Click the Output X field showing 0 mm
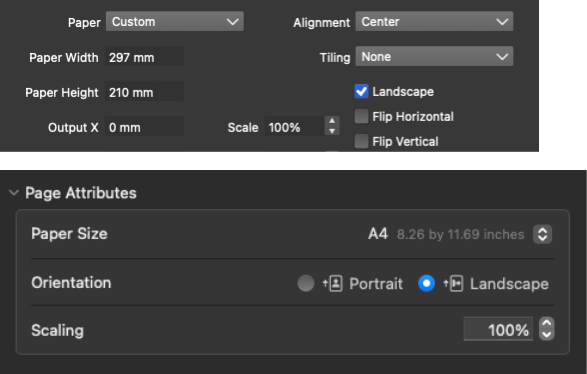The height and width of the screenshot is (374, 587). 144,127
